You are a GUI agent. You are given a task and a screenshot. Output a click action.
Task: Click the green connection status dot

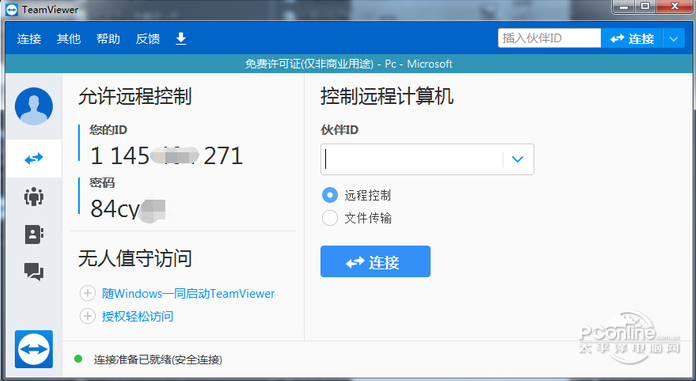click(78, 359)
